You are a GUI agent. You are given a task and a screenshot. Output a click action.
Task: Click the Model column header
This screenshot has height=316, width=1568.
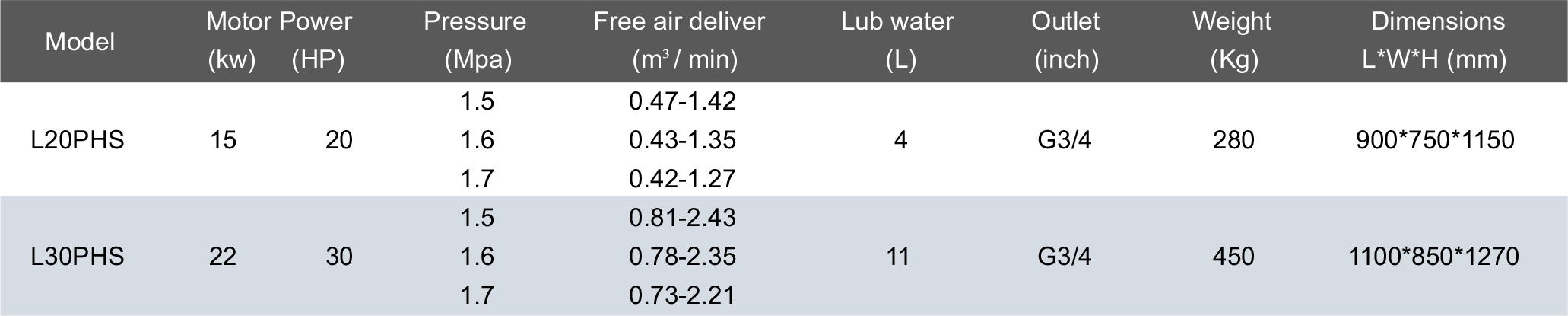coord(80,41)
